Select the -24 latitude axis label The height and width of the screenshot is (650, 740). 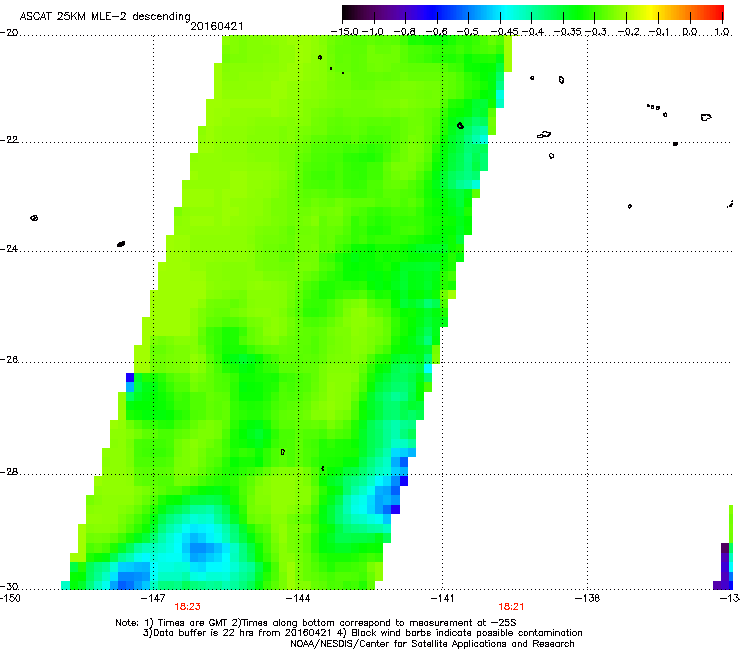pos(9,249)
